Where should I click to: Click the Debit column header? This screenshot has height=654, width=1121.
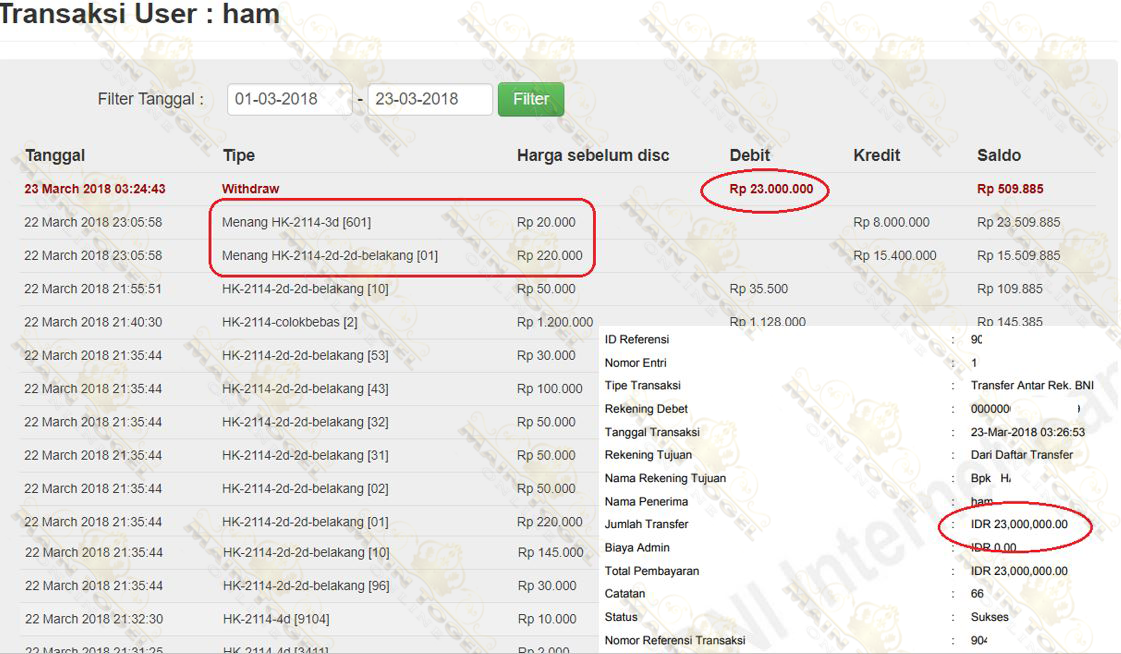pyautogui.click(x=750, y=155)
